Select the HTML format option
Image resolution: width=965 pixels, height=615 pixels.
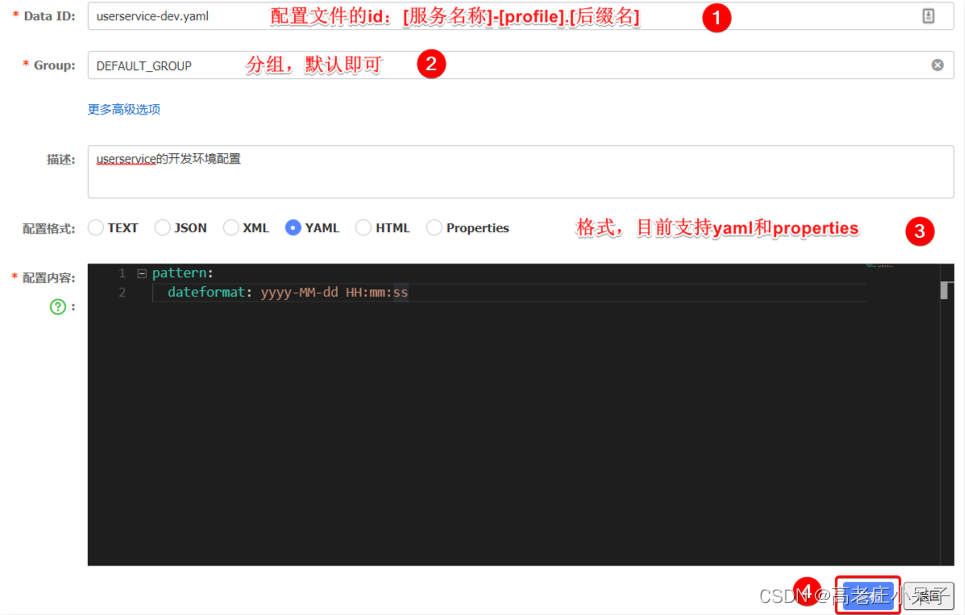tap(363, 227)
